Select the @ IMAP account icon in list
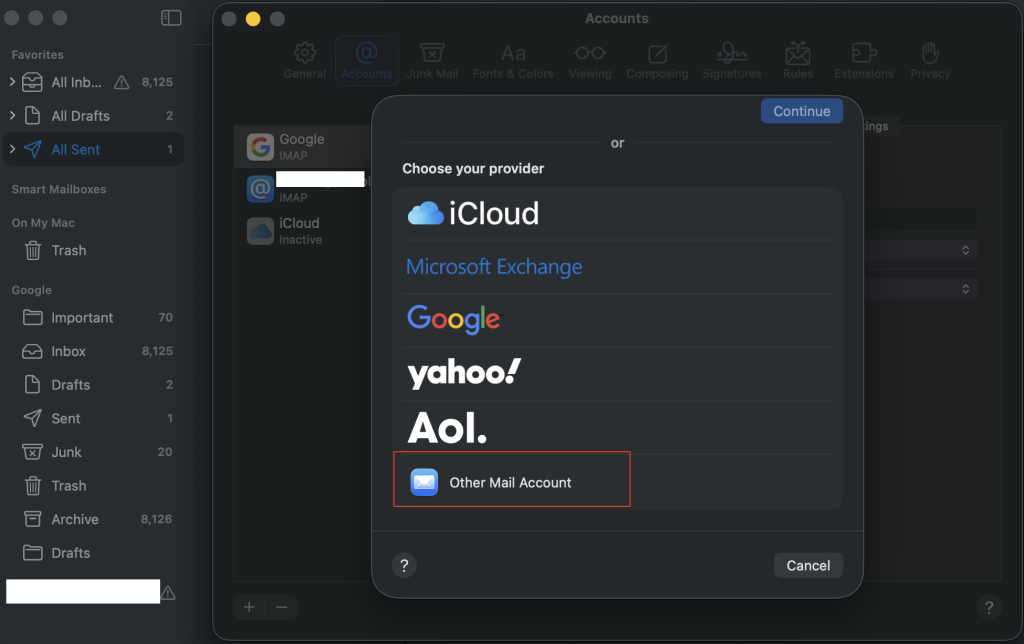Viewport: 1024px width, 644px height. coord(260,189)
